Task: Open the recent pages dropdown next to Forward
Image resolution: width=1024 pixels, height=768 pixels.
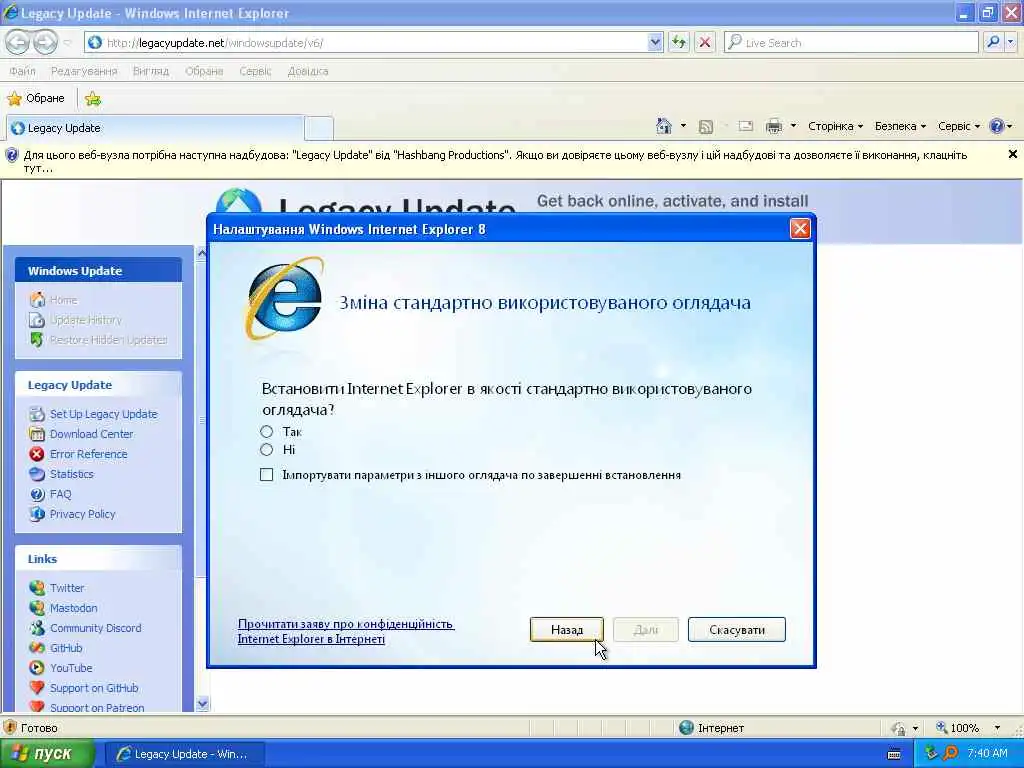Action: 67,43
